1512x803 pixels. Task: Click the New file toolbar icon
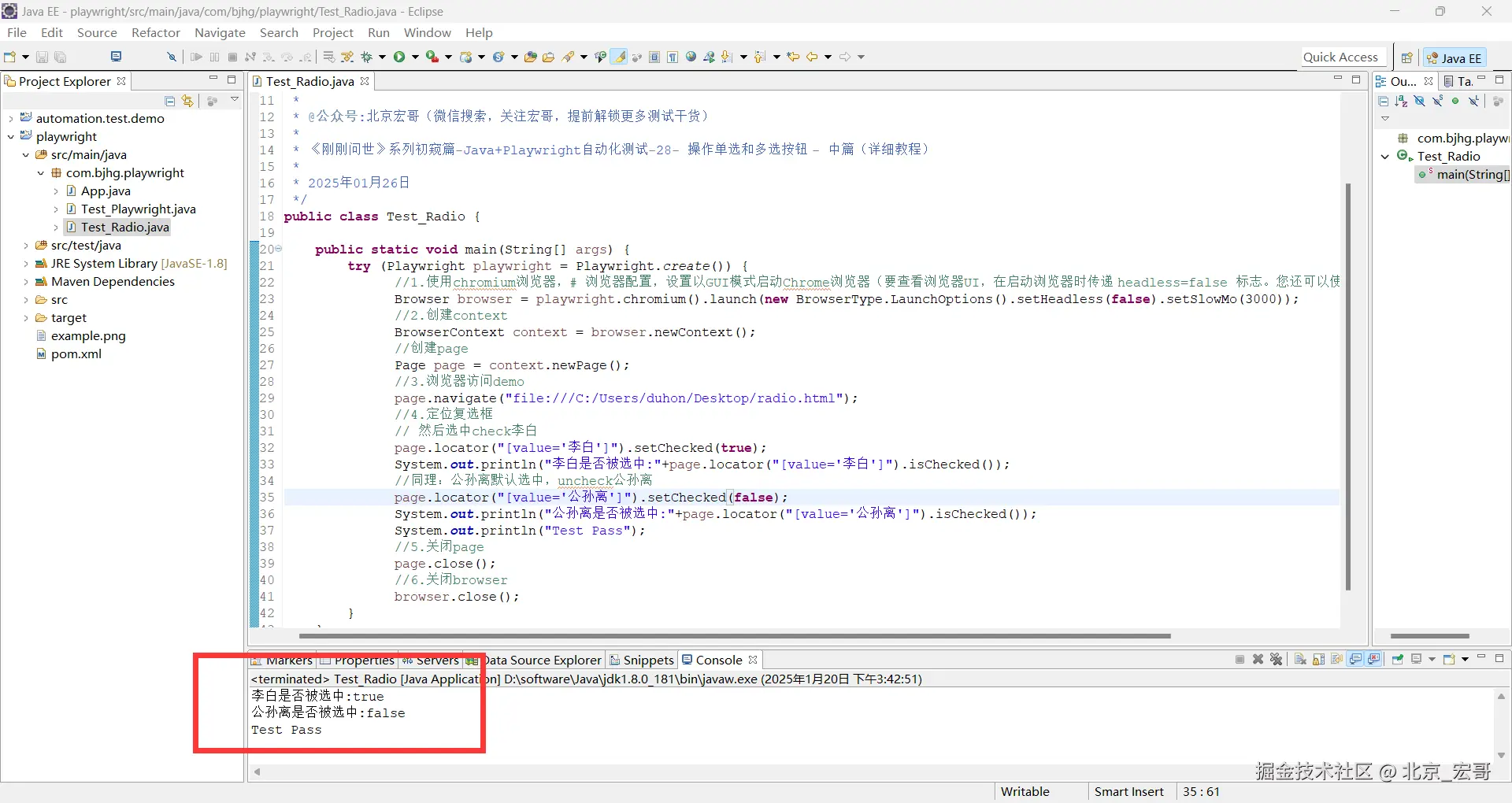[x=10, y=57]
